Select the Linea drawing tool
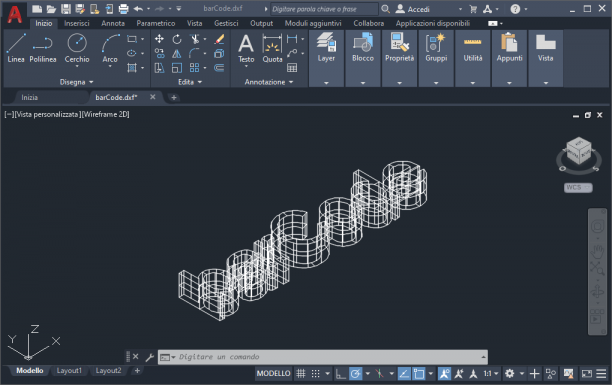Screen dimensions: 612x385 [x=16, y=48]
